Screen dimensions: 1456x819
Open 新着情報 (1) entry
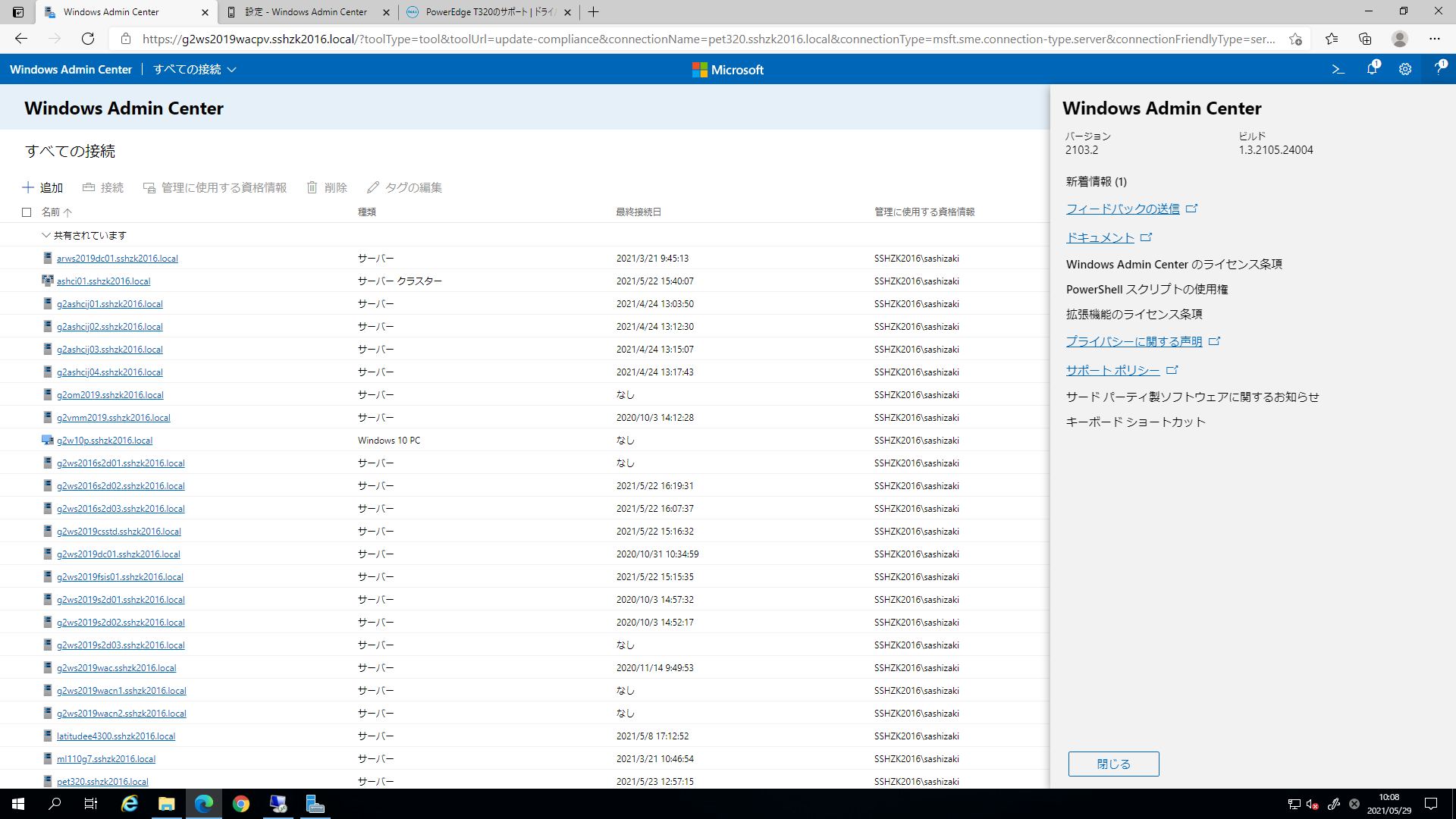(x=1096, y=181)
